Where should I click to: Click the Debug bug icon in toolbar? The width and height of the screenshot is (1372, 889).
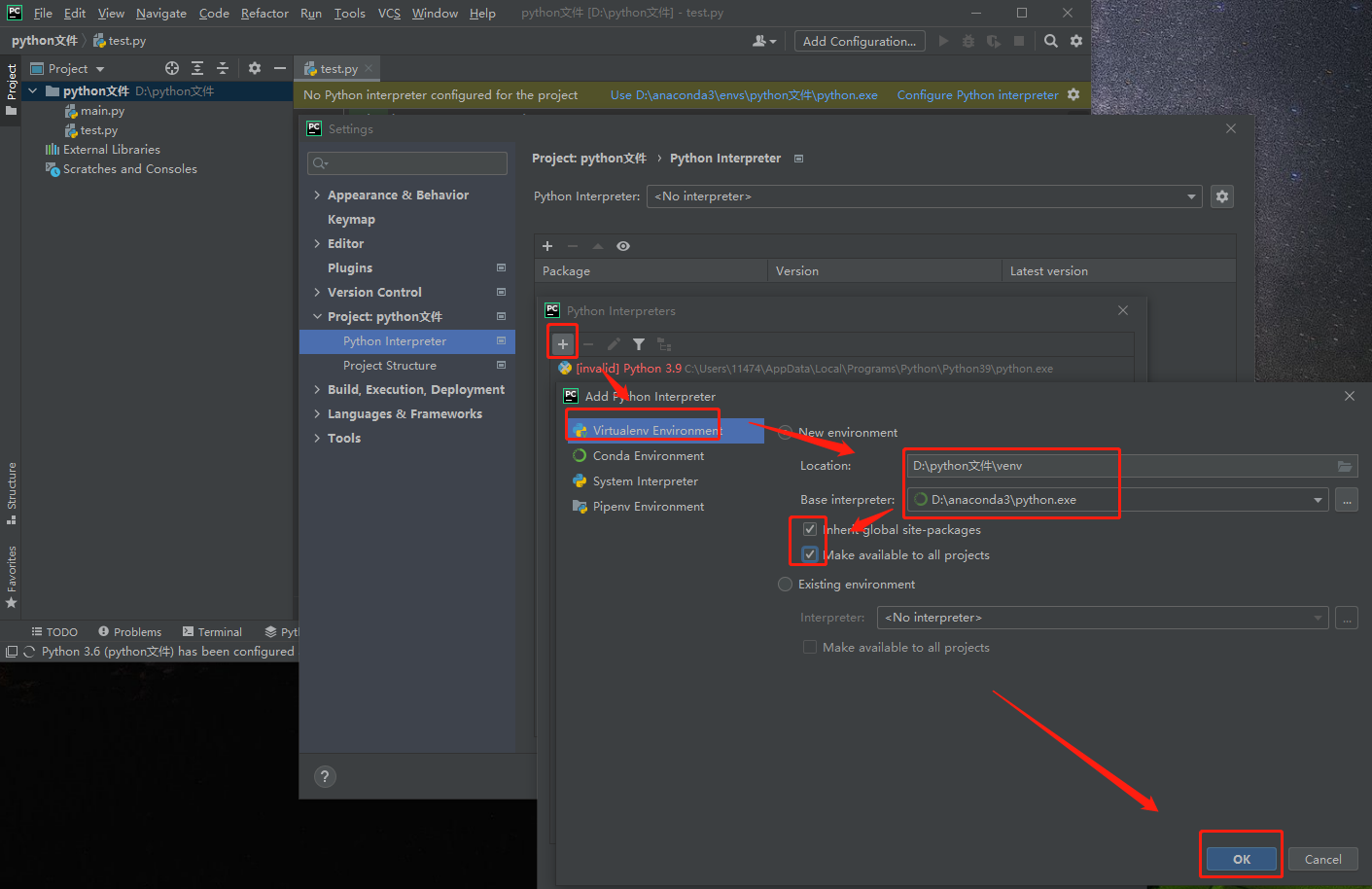[967, 41]
